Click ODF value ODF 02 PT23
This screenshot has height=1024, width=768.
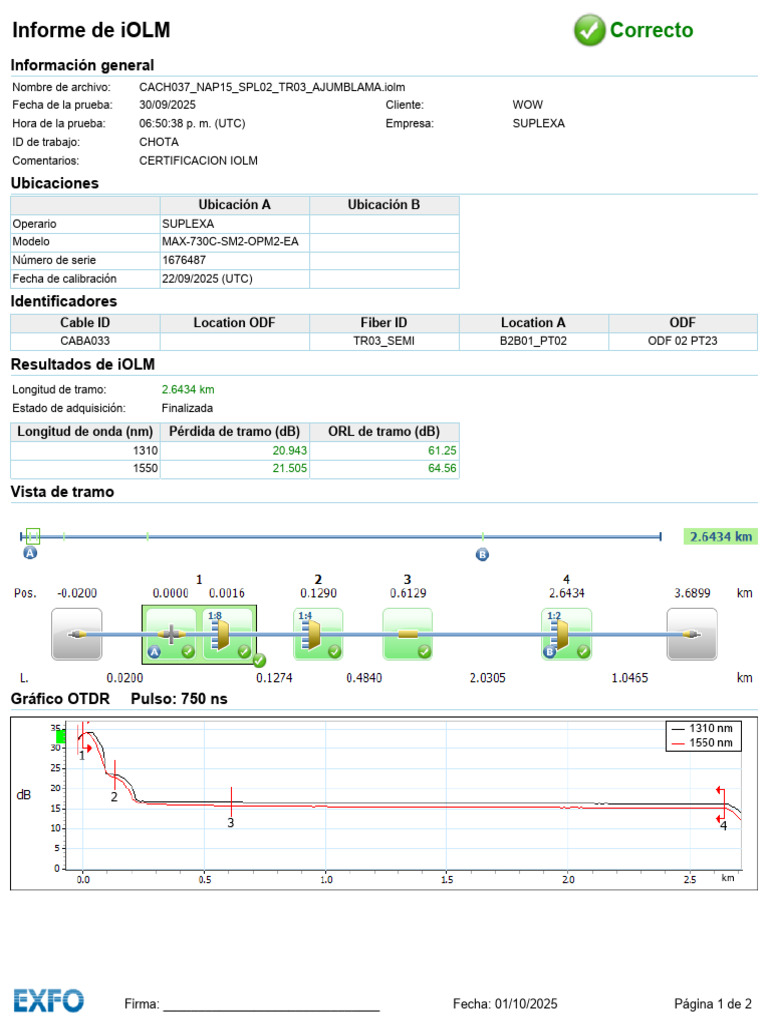point(682,341)
